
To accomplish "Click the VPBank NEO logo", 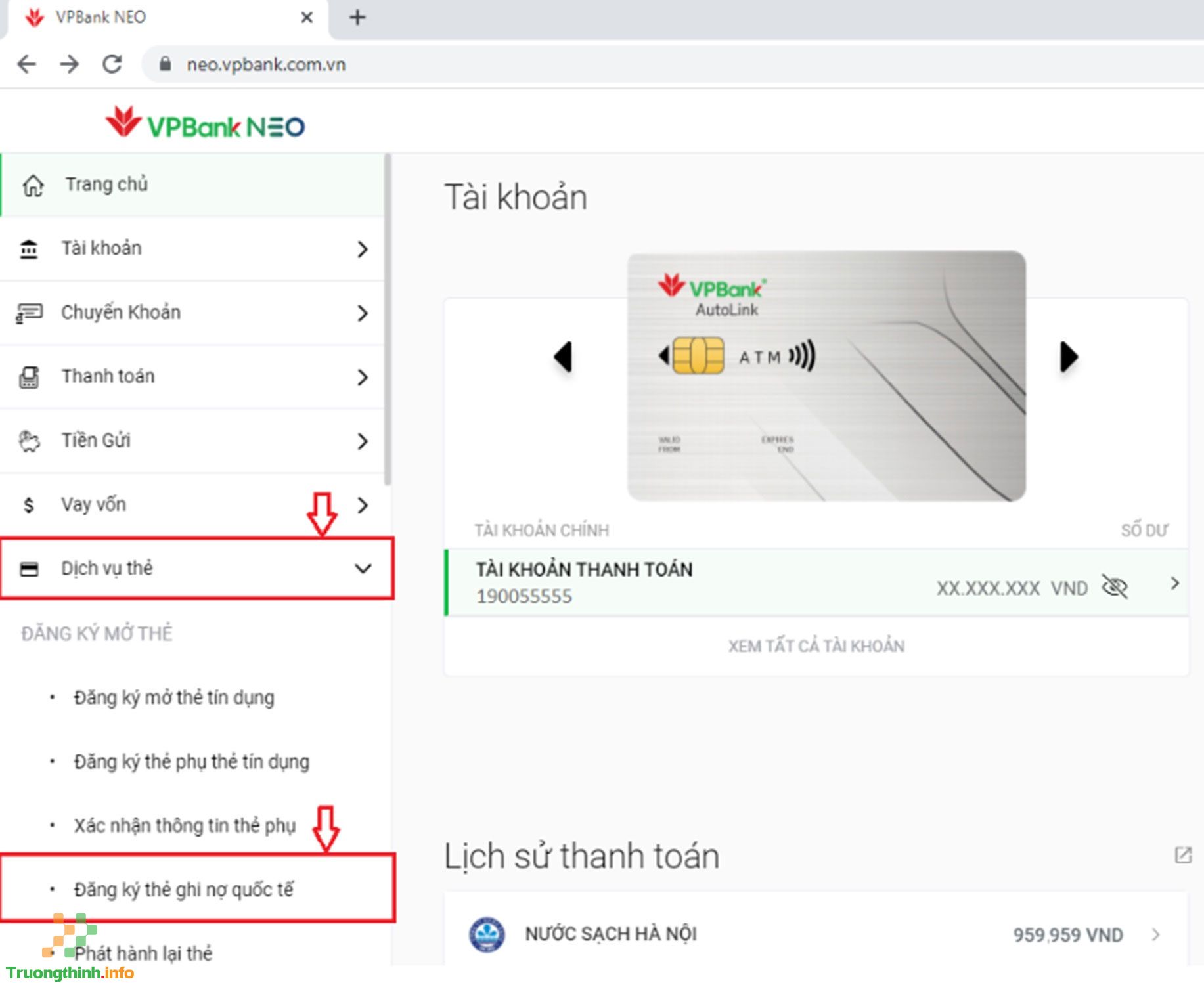I will (x=206, y=123).
